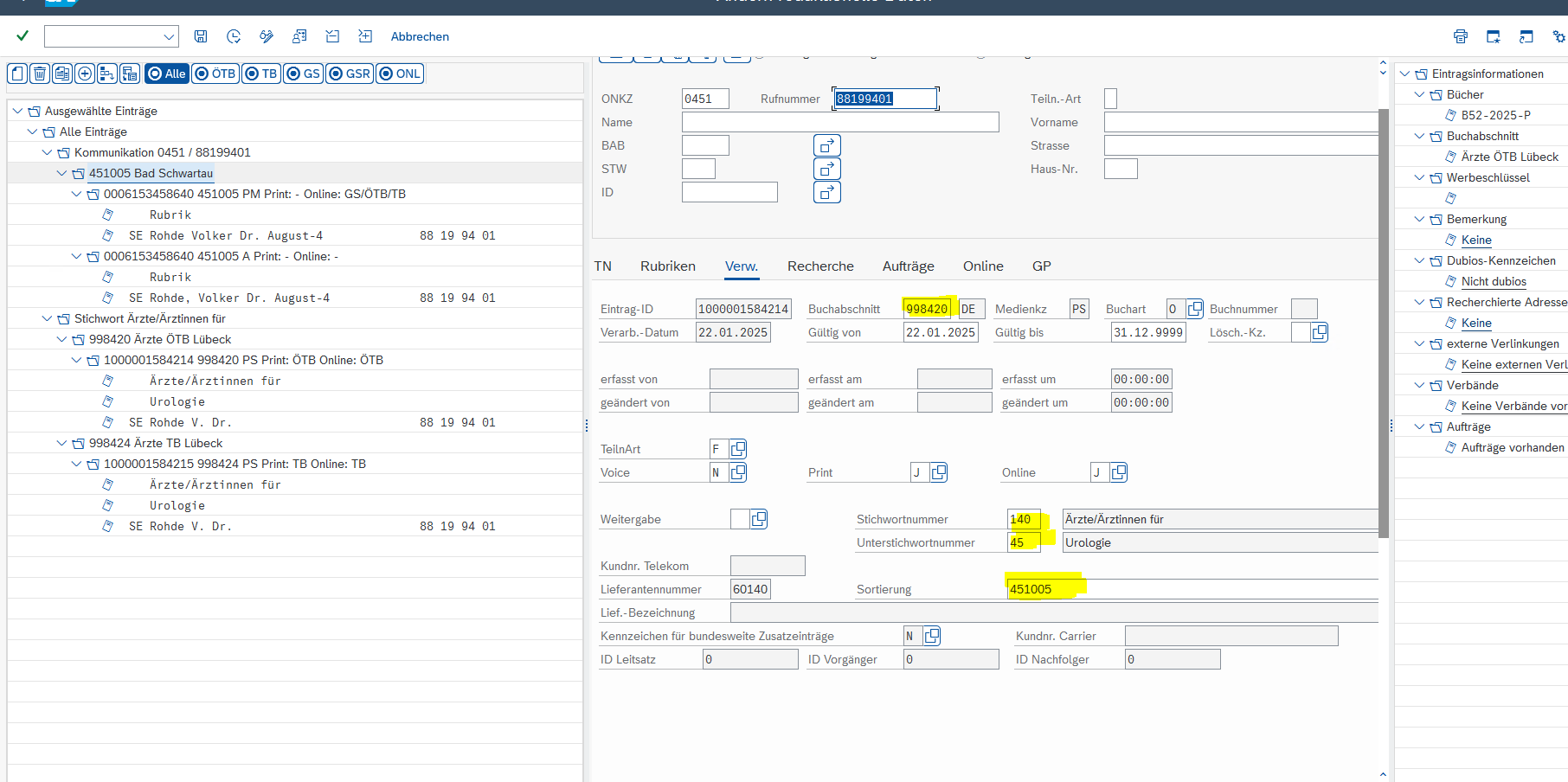1568x782 pixels.
Task: Click the detail pane vertical scrollbar
Action: [x=1383, y=322]
